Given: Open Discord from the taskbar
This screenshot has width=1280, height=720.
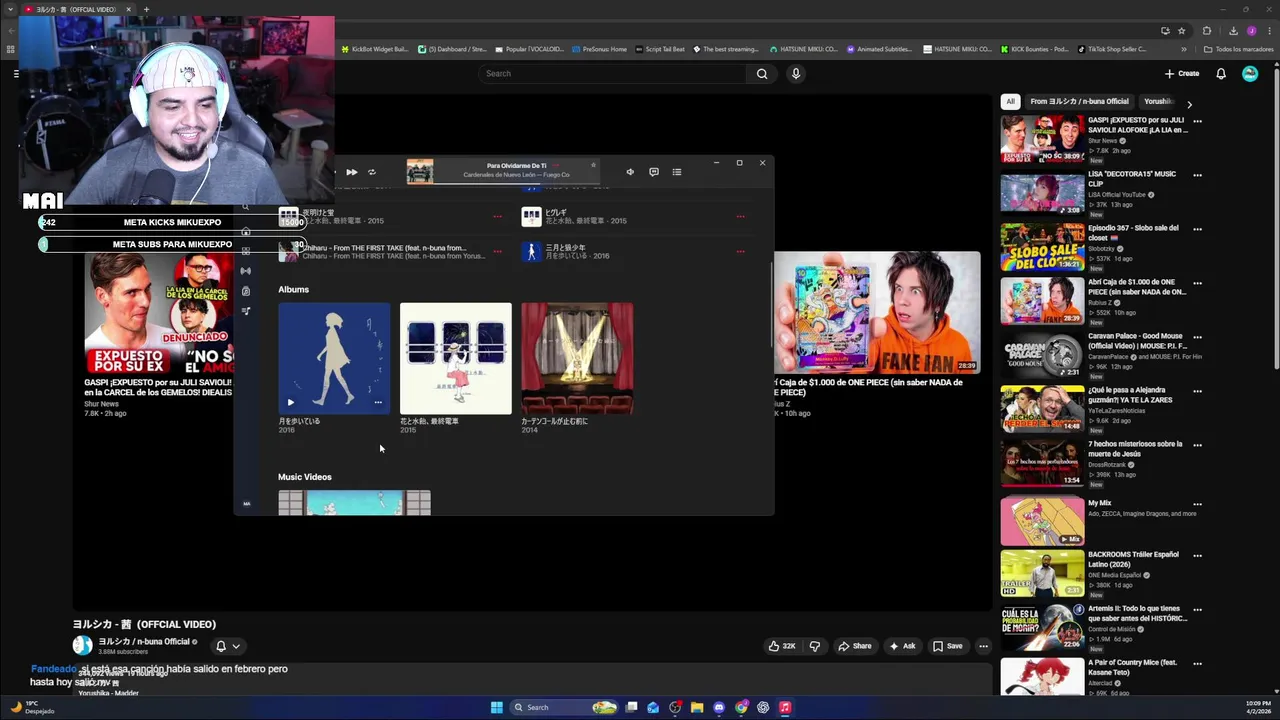Looking at the screenshot, I should tap(719, 707).
